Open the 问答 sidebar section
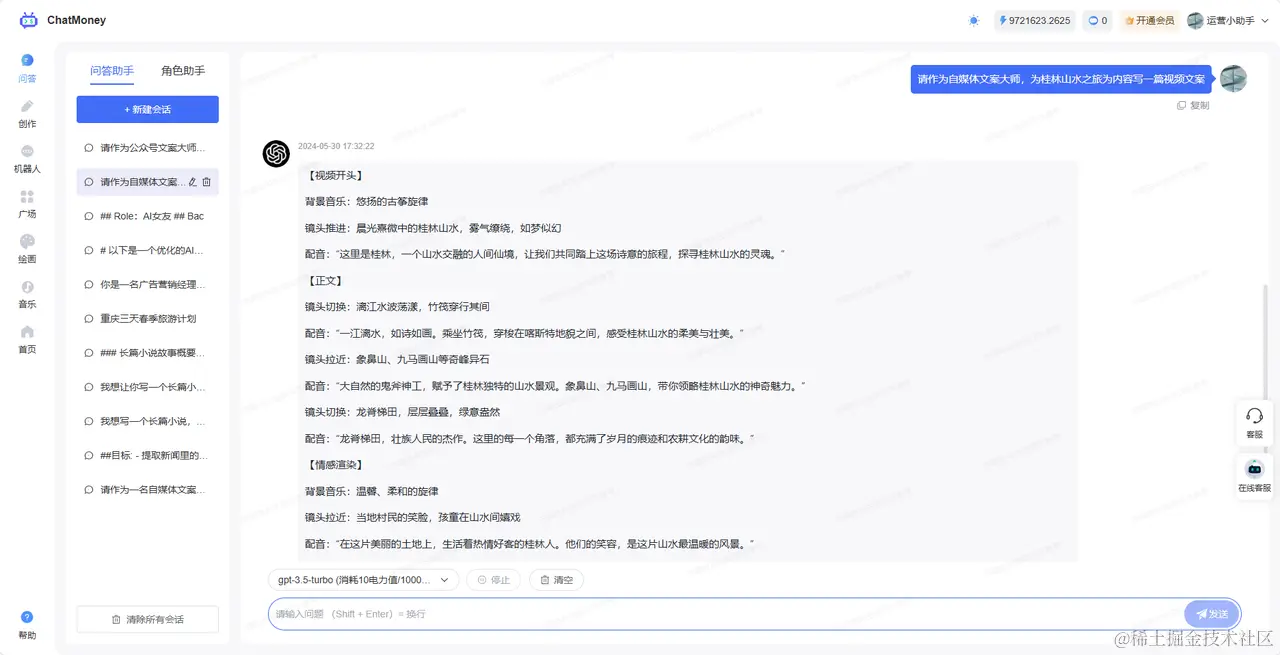Image resolution: width=1280 pixels, height=655 pixels. pyautogui.click(x=27, y=68)
